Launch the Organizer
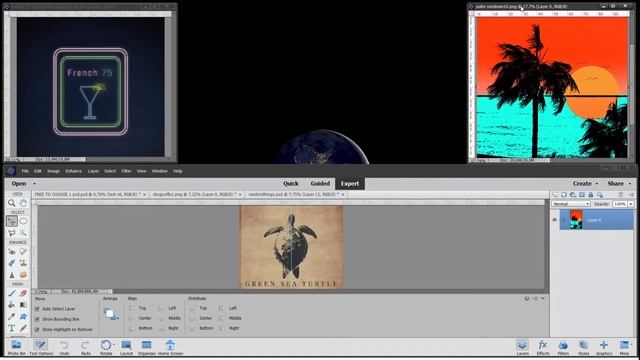This screenshot has width=640, height=360. [147, 348]
